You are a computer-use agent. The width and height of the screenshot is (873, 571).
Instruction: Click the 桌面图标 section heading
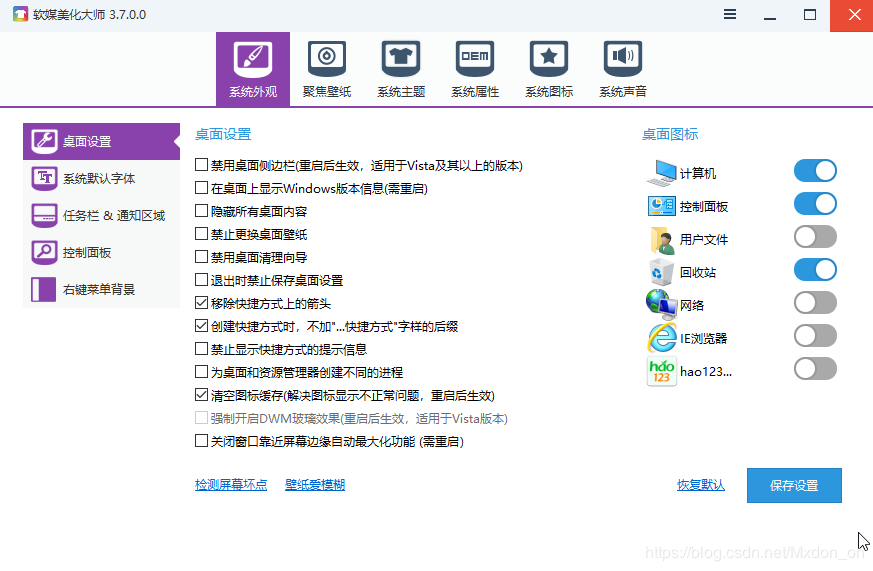click(670, 134)
